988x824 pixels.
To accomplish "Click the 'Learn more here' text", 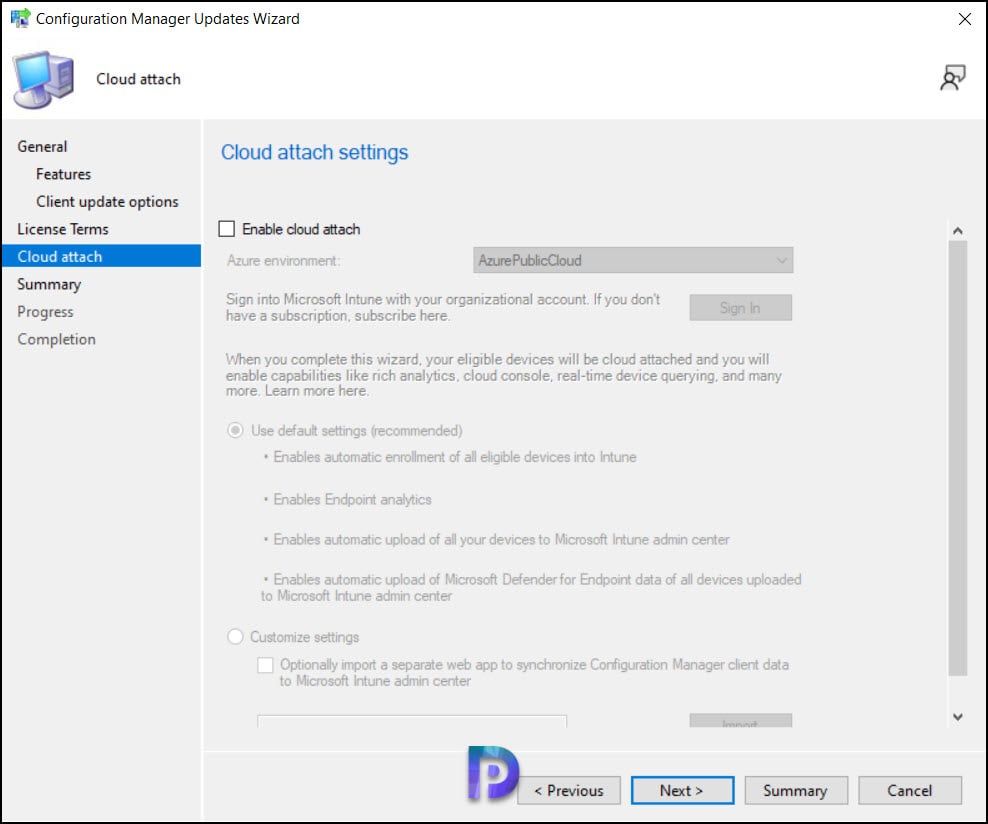I will [x=316, y=391].
